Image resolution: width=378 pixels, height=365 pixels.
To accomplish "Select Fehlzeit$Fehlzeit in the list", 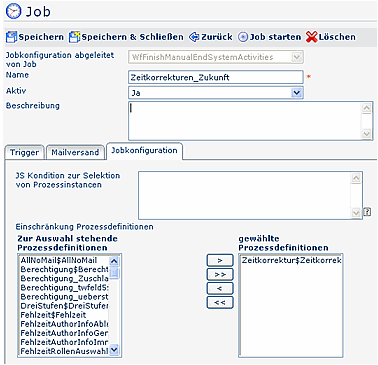I will (x=64, y=315).
